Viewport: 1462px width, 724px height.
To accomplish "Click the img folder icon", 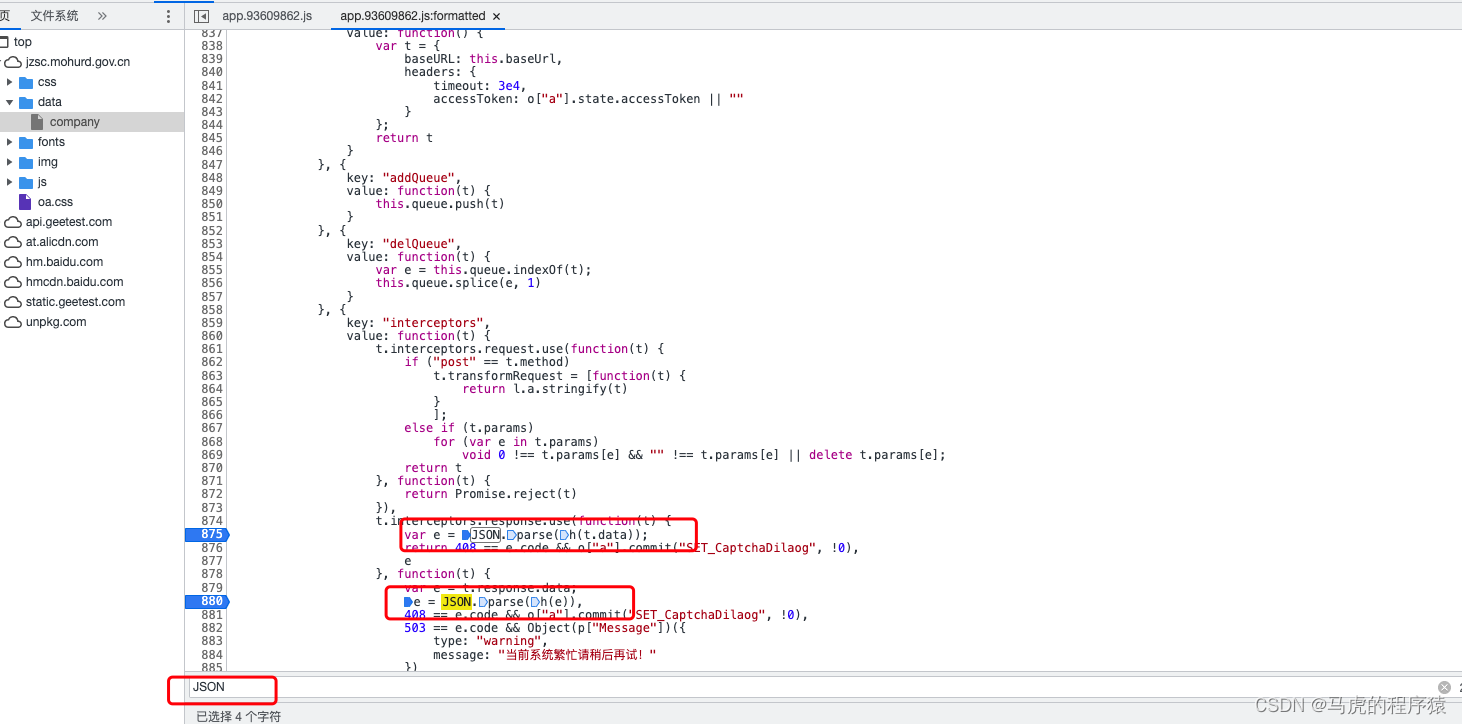I will [x=26, y=162].
